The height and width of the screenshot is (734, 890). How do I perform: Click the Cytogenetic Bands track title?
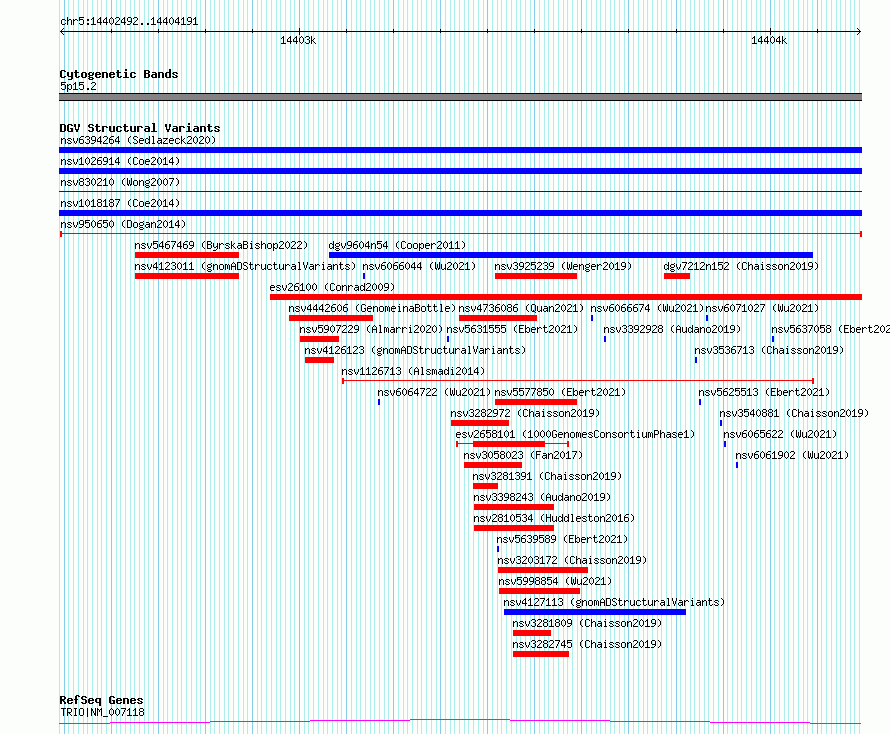click(x=119, y=74)
